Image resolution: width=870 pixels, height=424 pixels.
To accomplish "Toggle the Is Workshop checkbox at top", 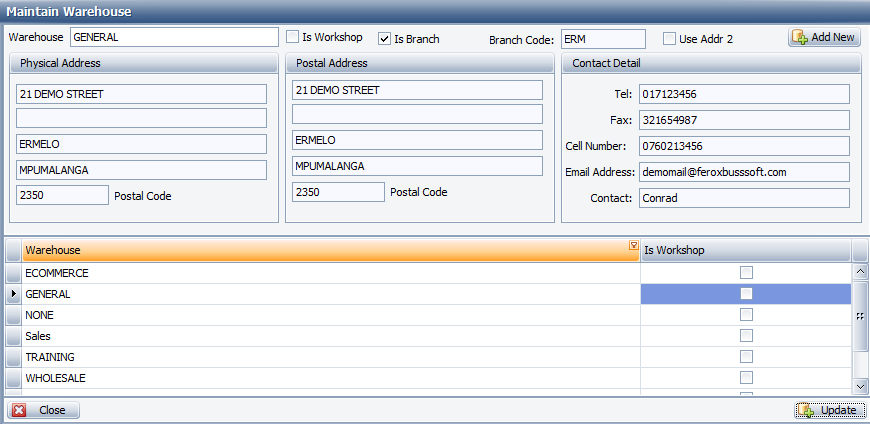I will [x=292, y=37].
